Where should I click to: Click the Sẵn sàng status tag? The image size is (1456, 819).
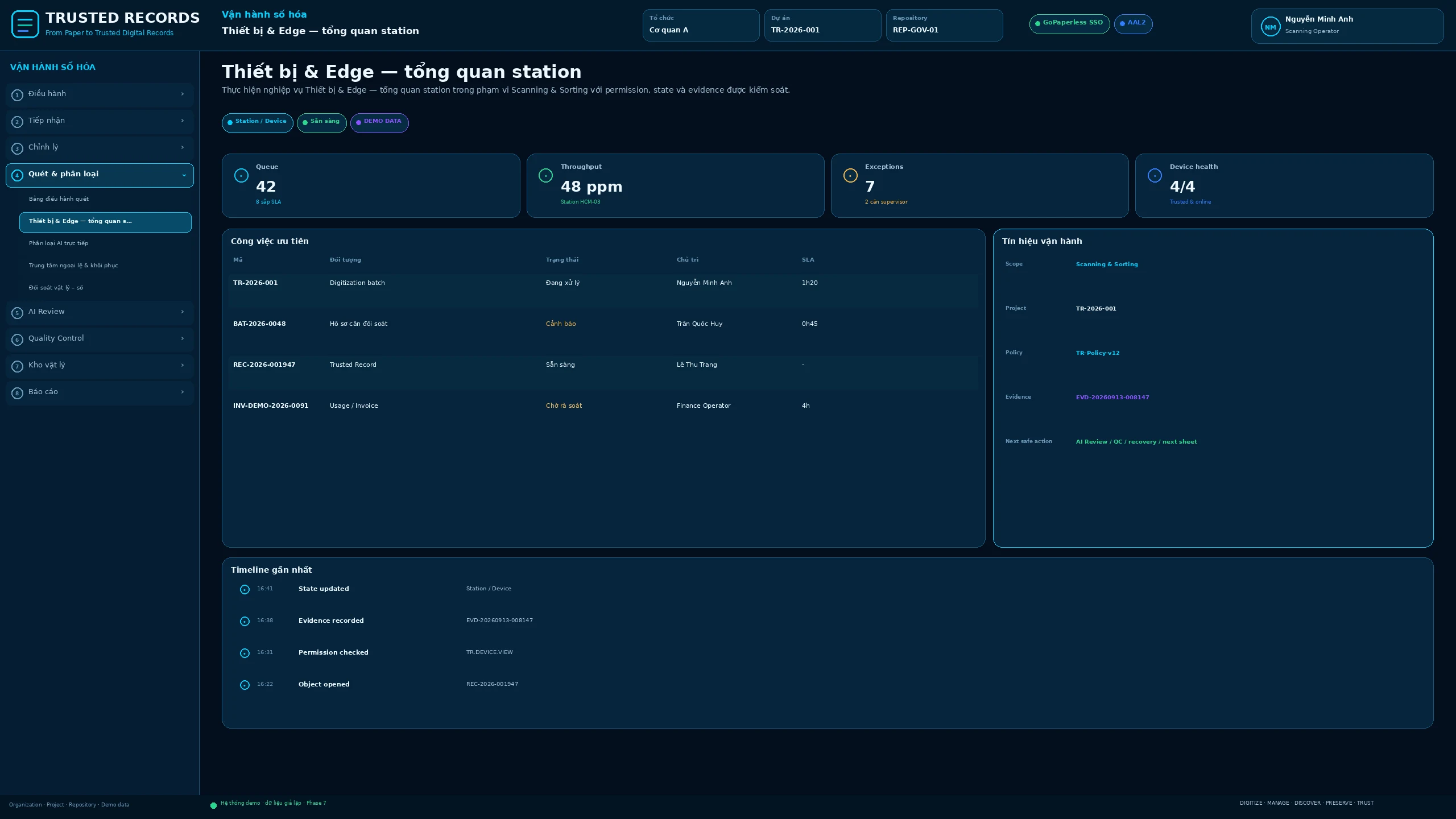(x=321, y=122)
